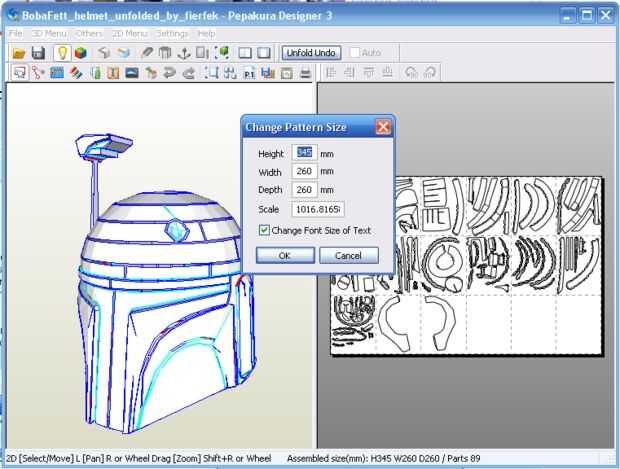Click the Width input field
Viewport: 620px width, 469px height.
click(x=304, y=171)
